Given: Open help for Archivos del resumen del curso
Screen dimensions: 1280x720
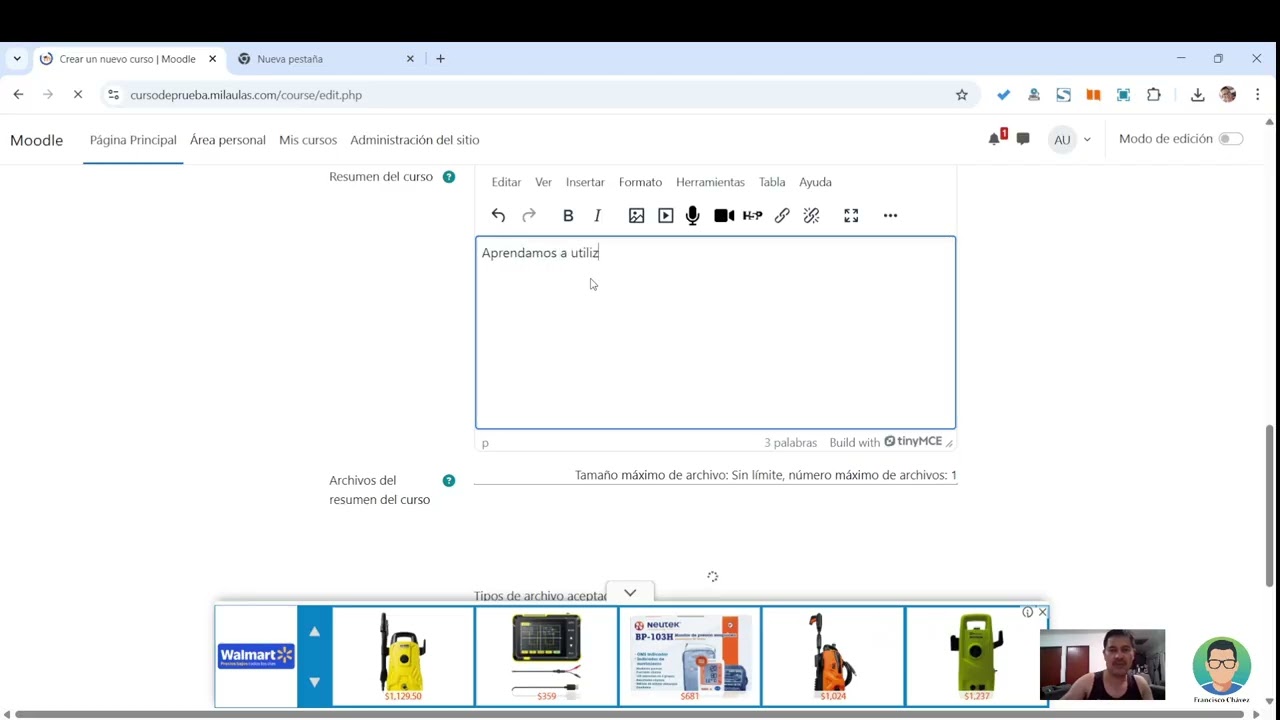Looking at the screenshot, I should pyautogui.click(x=449, y=481).
